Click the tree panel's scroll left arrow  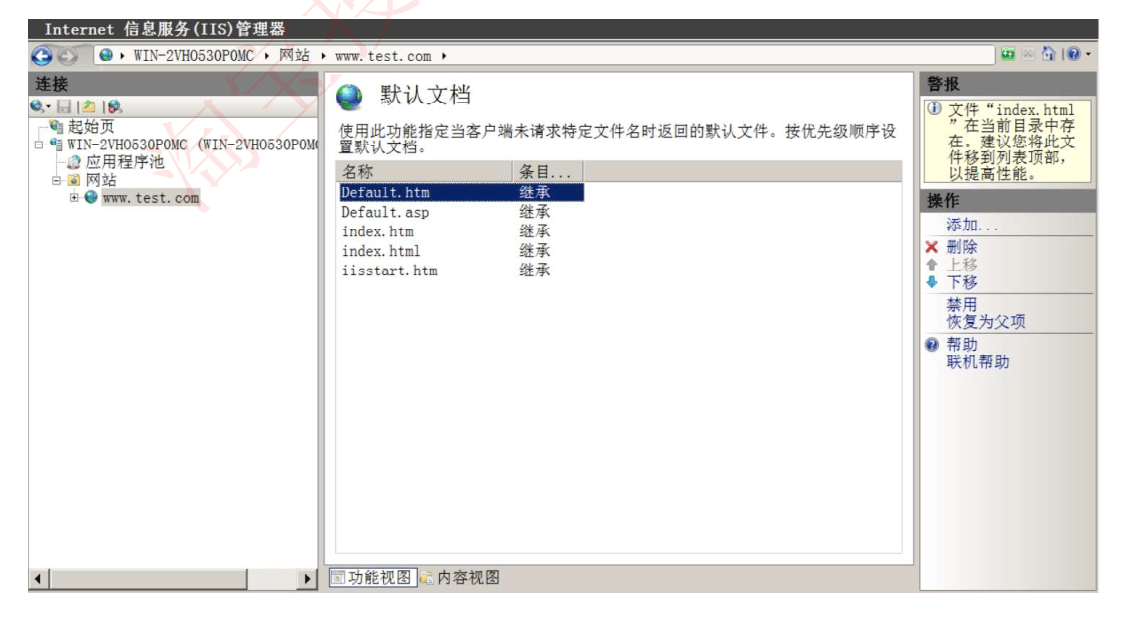pyautogui.click(x=38, y=578)
